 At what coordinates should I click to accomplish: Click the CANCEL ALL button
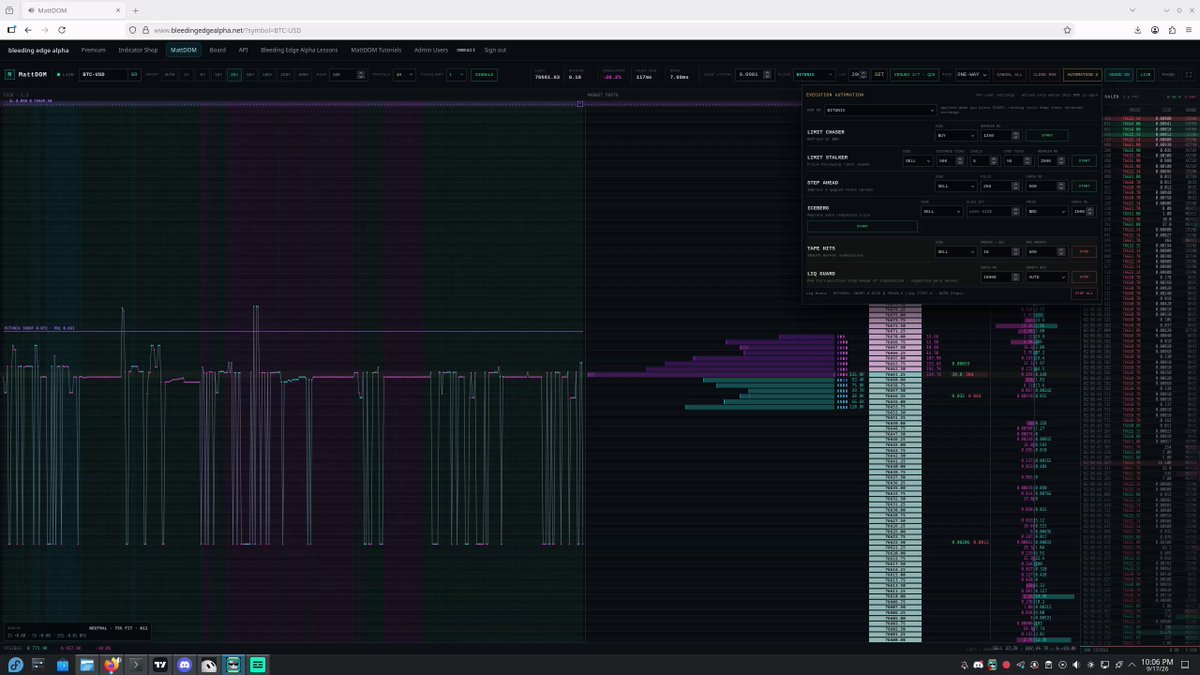1009,74
